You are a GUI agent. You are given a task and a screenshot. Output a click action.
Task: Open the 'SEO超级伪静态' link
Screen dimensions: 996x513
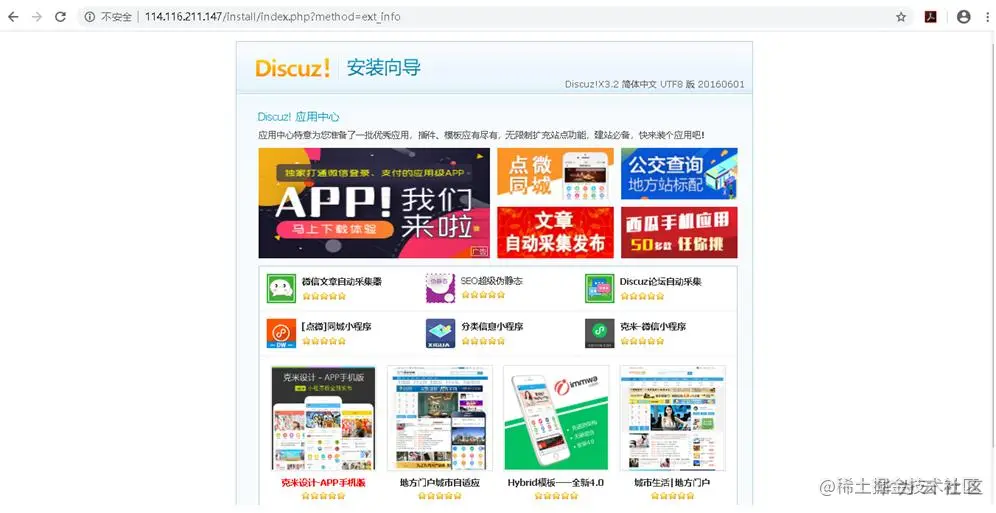(x=492, y=281)
